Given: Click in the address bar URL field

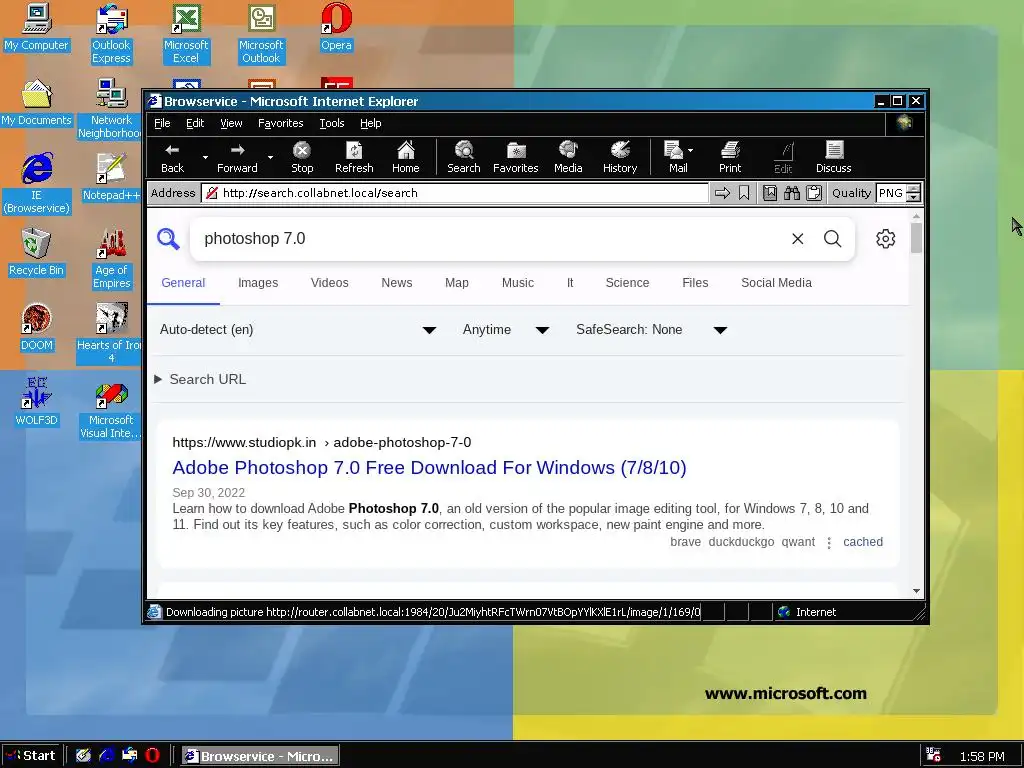Looking at the screenshot, I should [455, 193].
